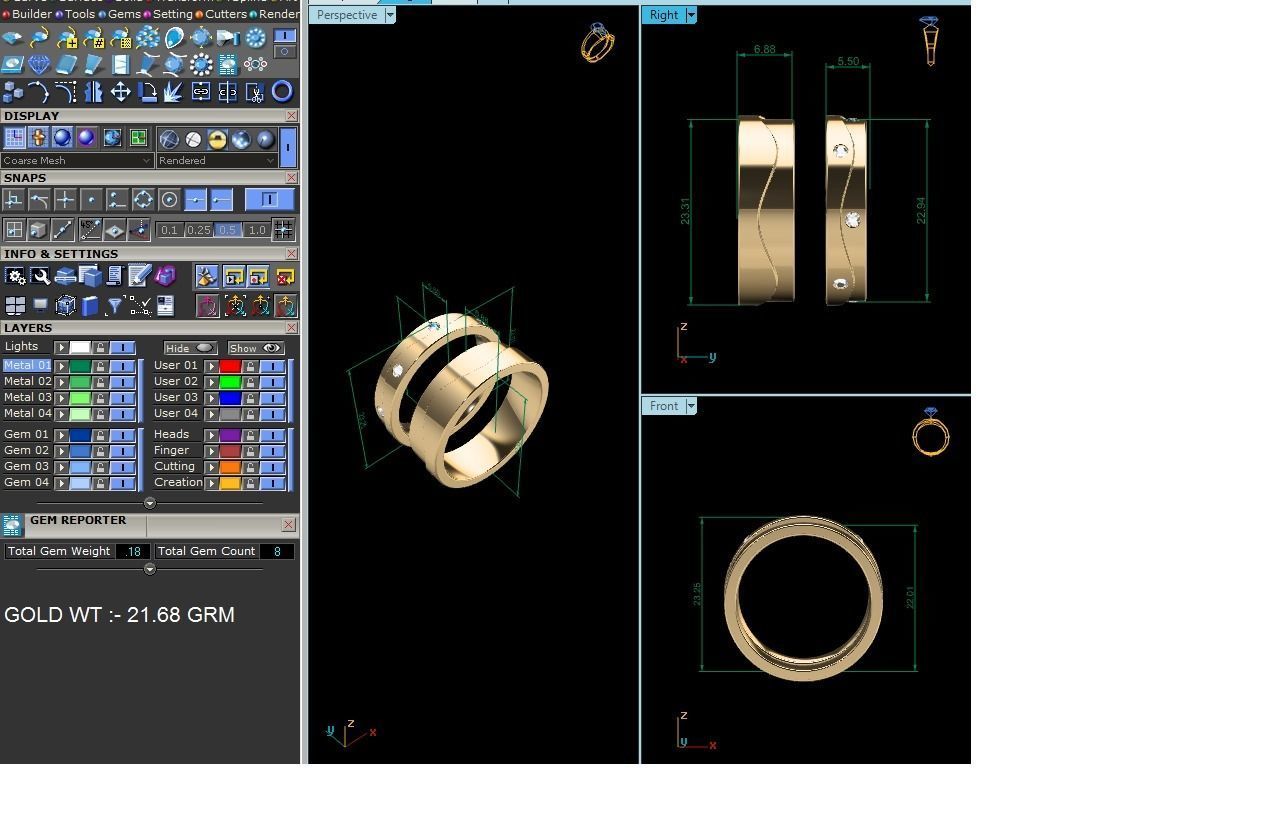Expand the Gem 02 layer arrow

click(62, 451)
